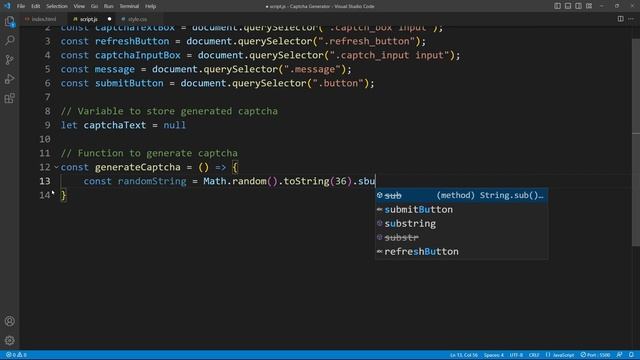The width and height of the screenshot is (640, 360).
Task: Select the 'sub' autocomplete suggestion
Action: coord(462,196)
